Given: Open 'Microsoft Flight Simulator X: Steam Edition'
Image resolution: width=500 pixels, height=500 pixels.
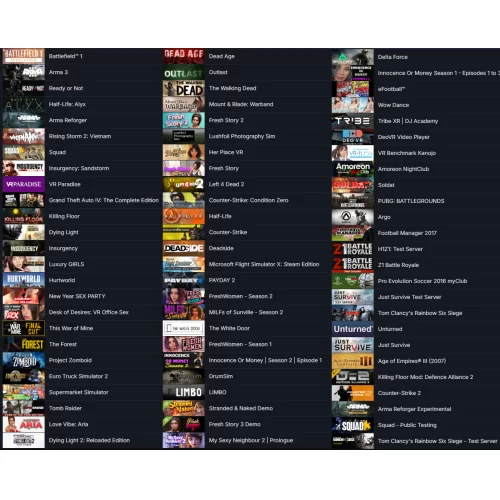Looking at the screenshot, I should coord(264,264).
